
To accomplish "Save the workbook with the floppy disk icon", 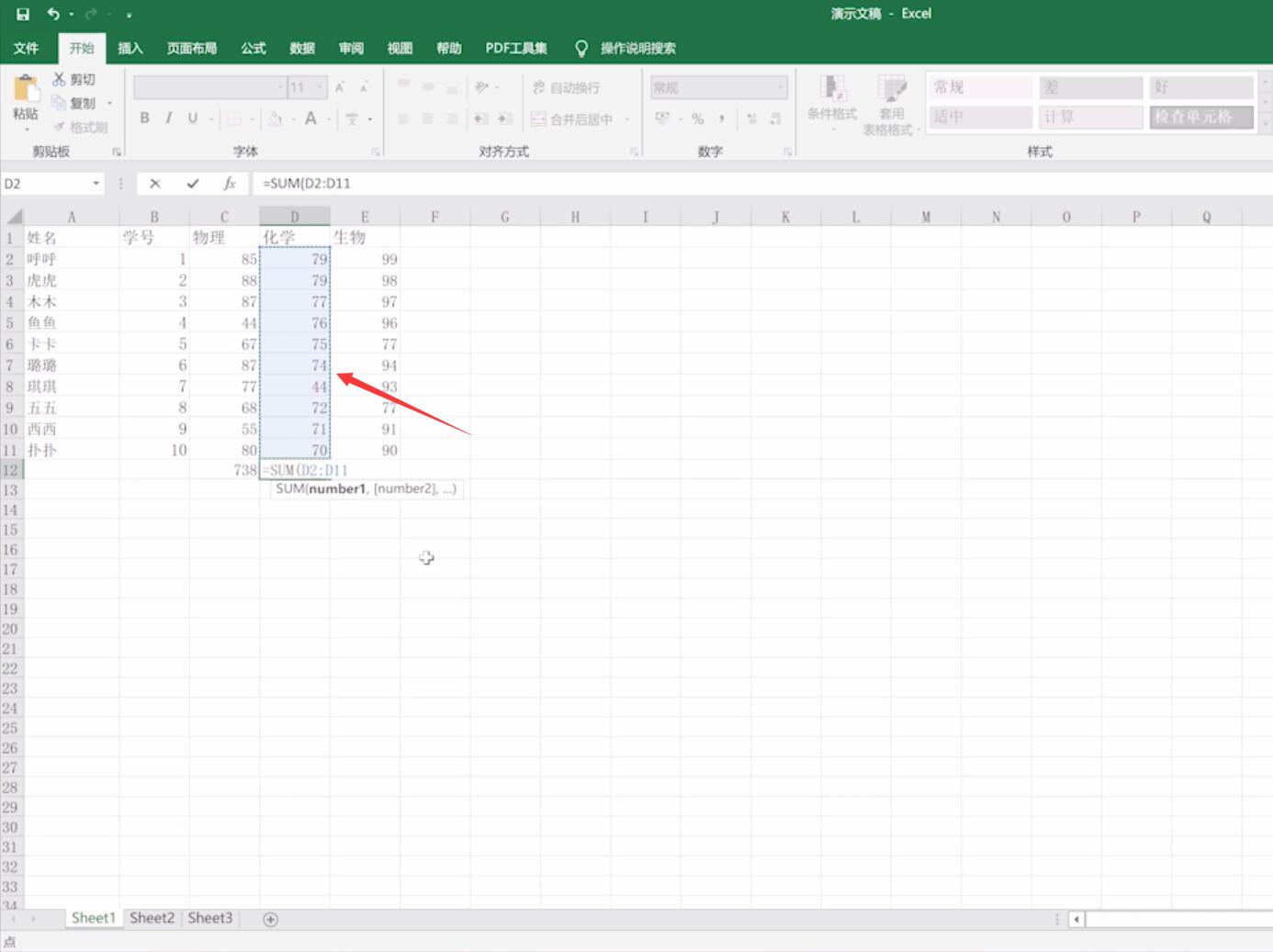I will click(23, 14).
